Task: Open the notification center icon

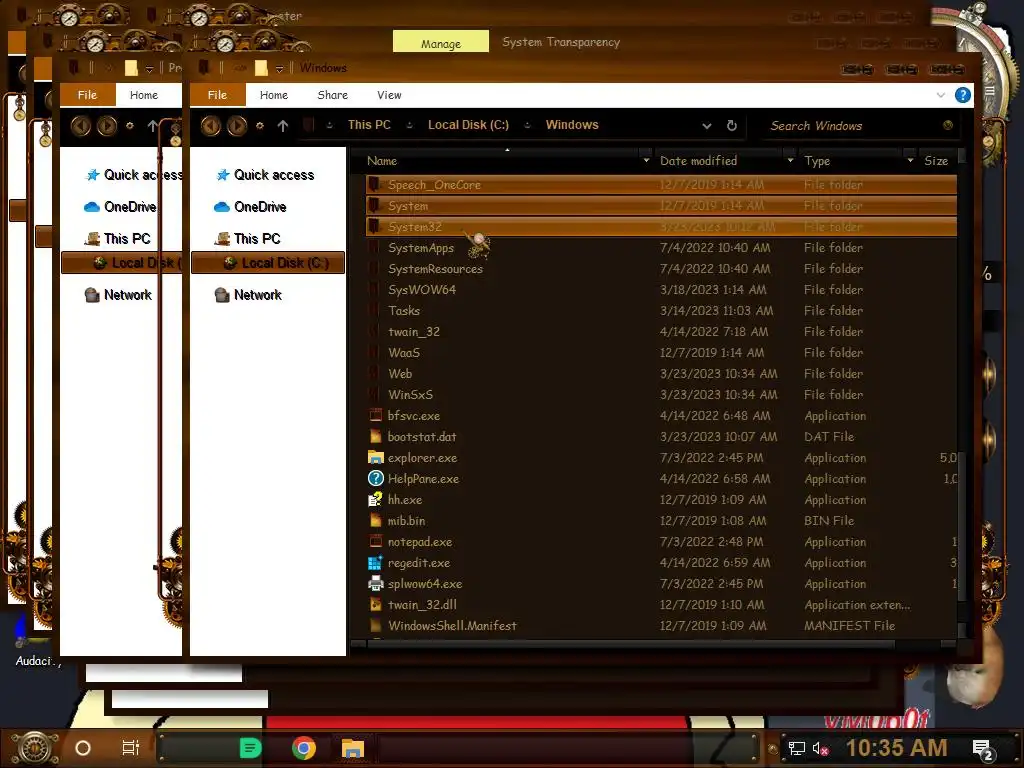Action: click(x=982, y=749)
